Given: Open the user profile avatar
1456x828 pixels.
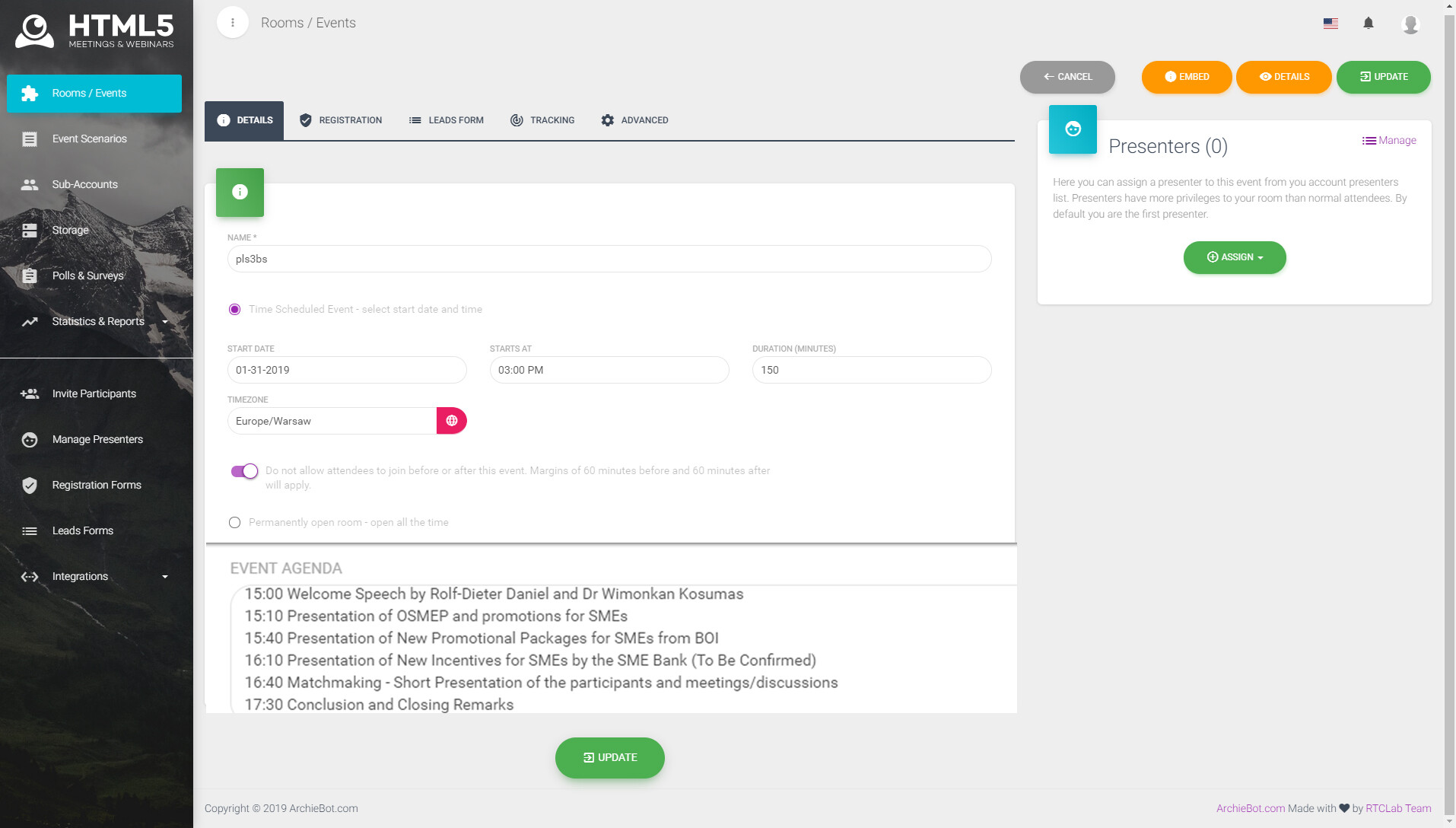Looking at the screenshot, I should pyautogui.click(x=1410, y=24).
